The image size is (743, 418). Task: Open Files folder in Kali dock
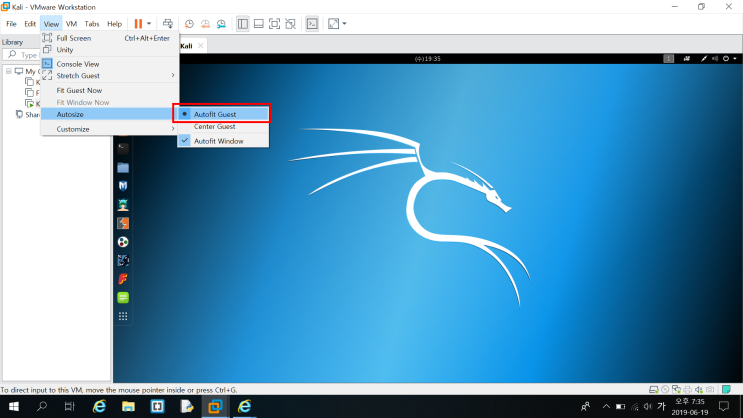pos(123,167)
